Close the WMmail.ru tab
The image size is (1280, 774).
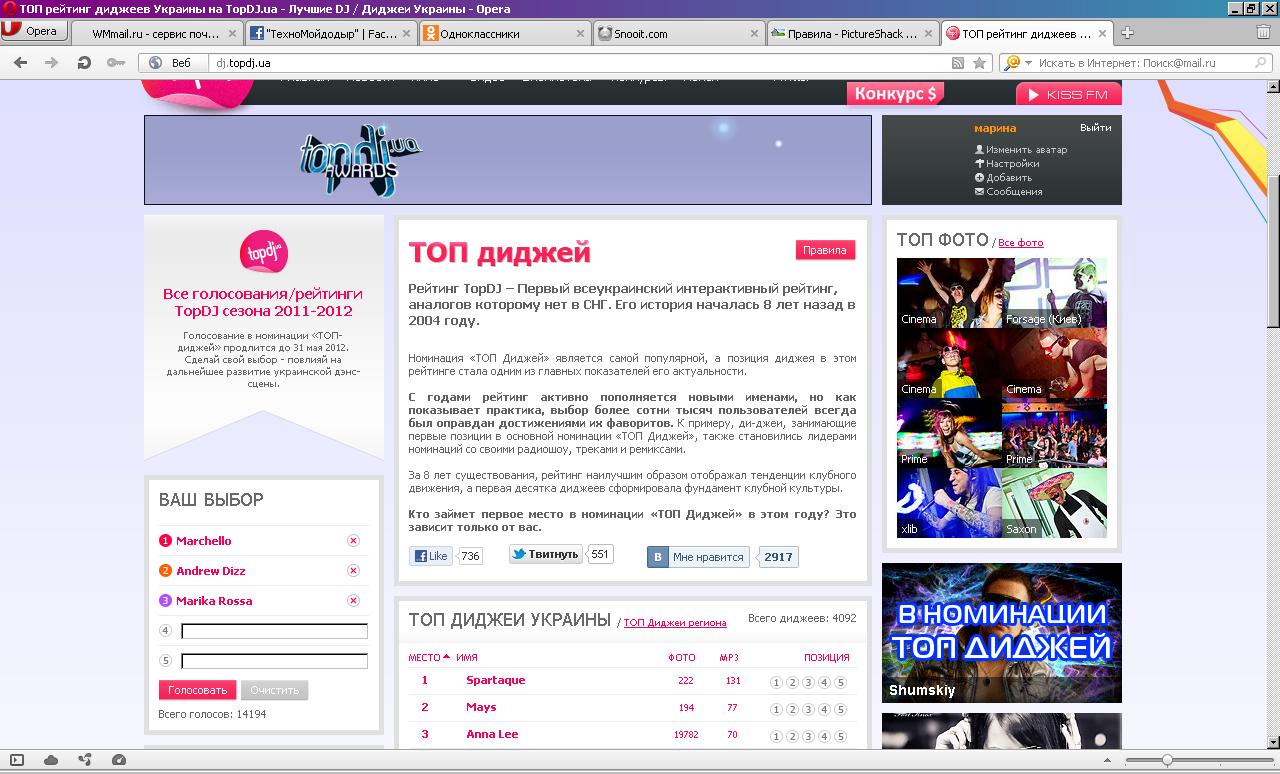coord(232,33)
